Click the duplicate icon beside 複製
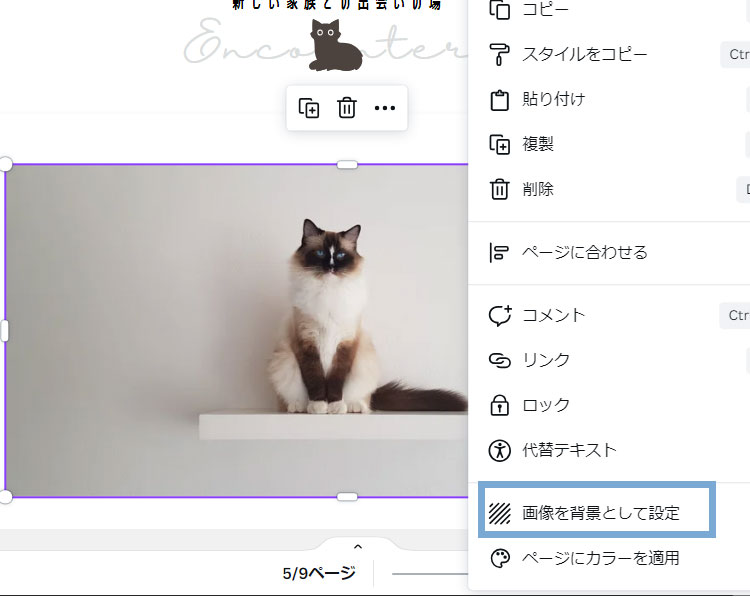The image size is (750, 598). [x=499, y=144]
